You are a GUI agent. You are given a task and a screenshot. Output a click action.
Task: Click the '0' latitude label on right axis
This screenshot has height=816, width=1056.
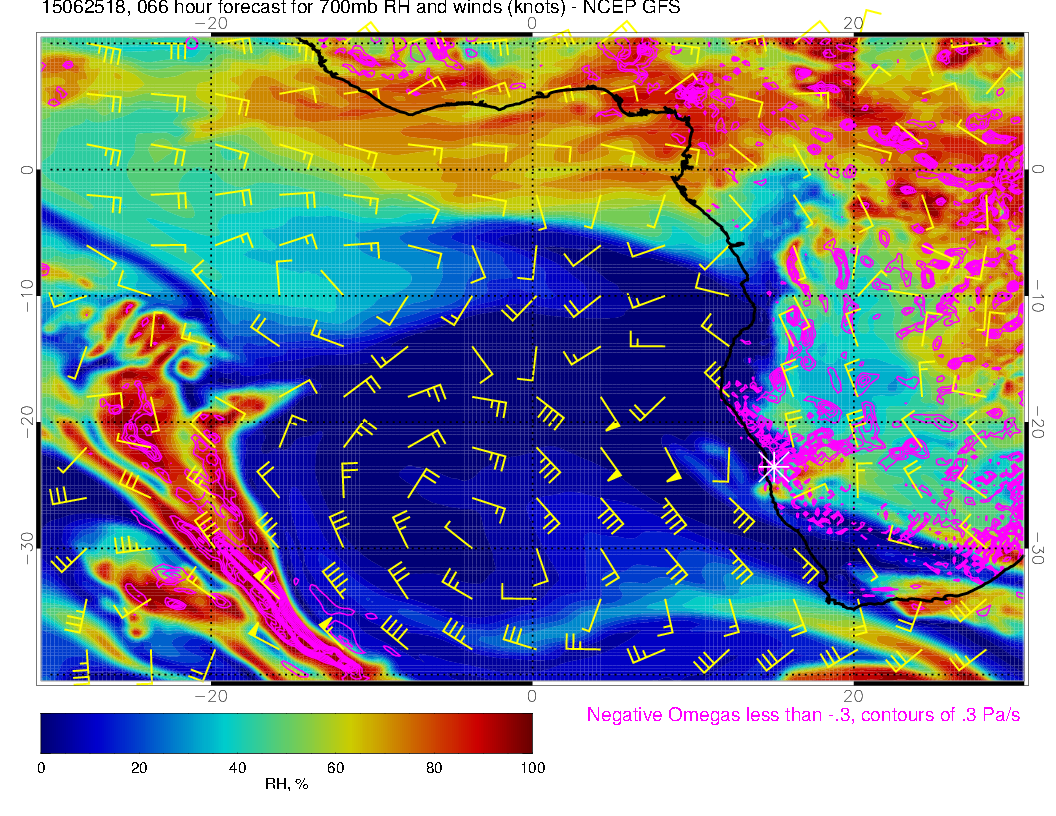click(x=1038, y=170)
